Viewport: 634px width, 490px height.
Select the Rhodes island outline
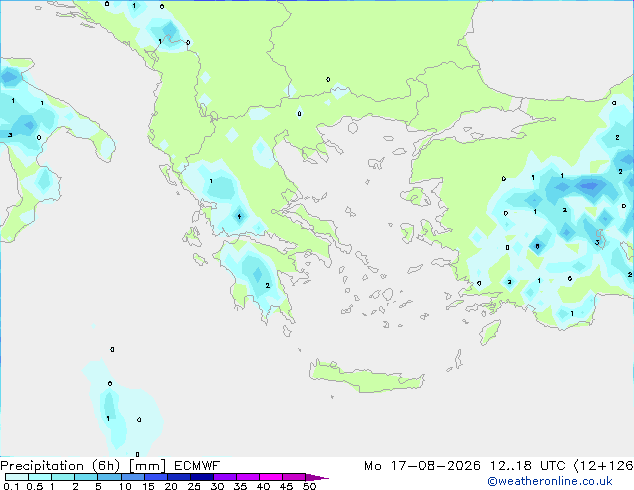point(490,332)
